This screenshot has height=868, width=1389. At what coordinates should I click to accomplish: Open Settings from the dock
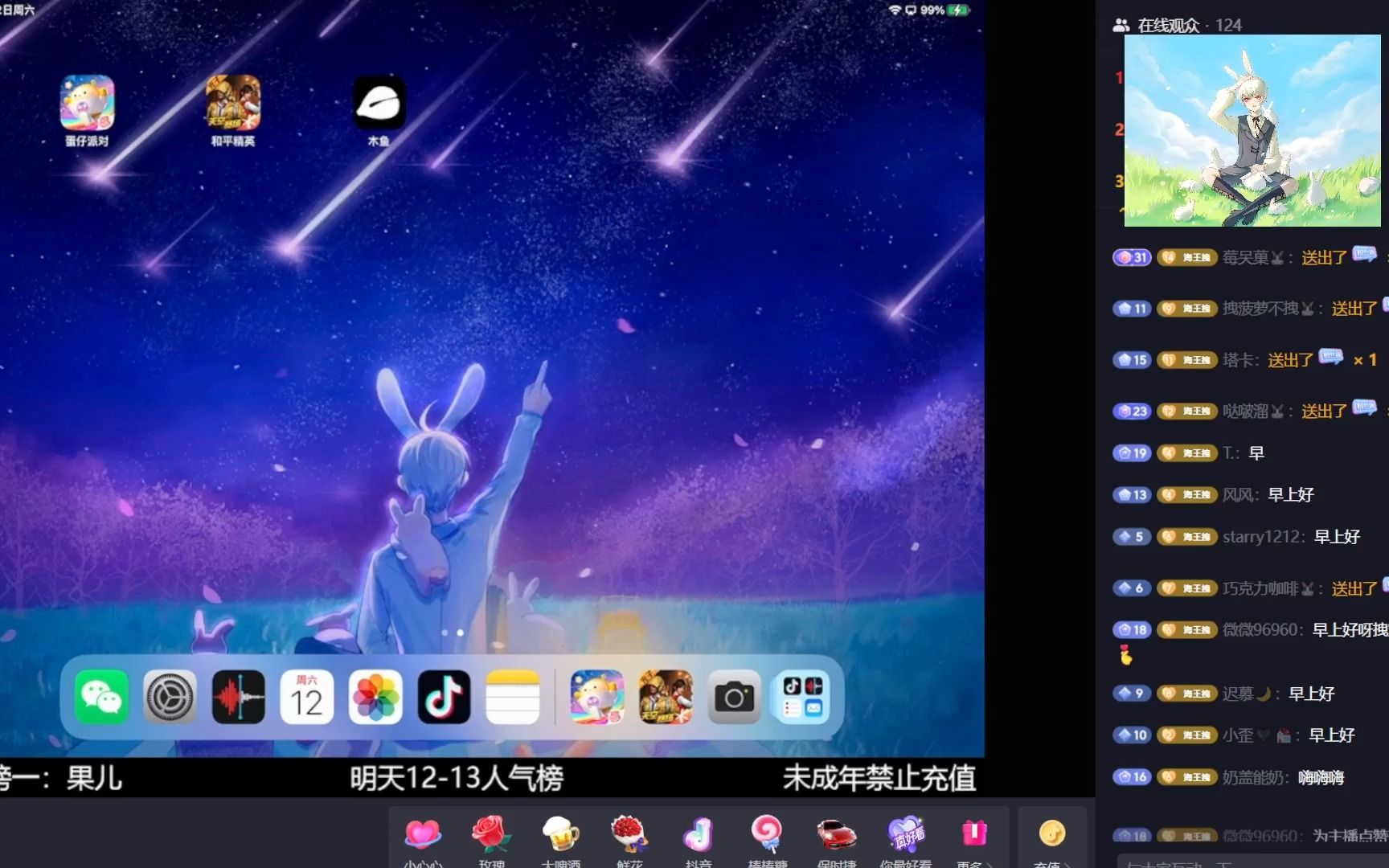(170, 697)
